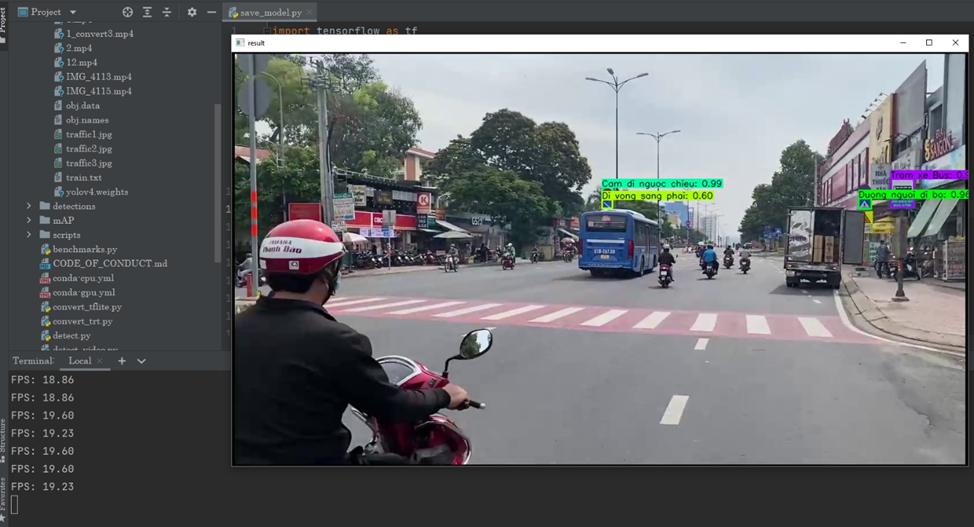Select the yolov4.weights file
Screen dimensions: 974x527
91,192
